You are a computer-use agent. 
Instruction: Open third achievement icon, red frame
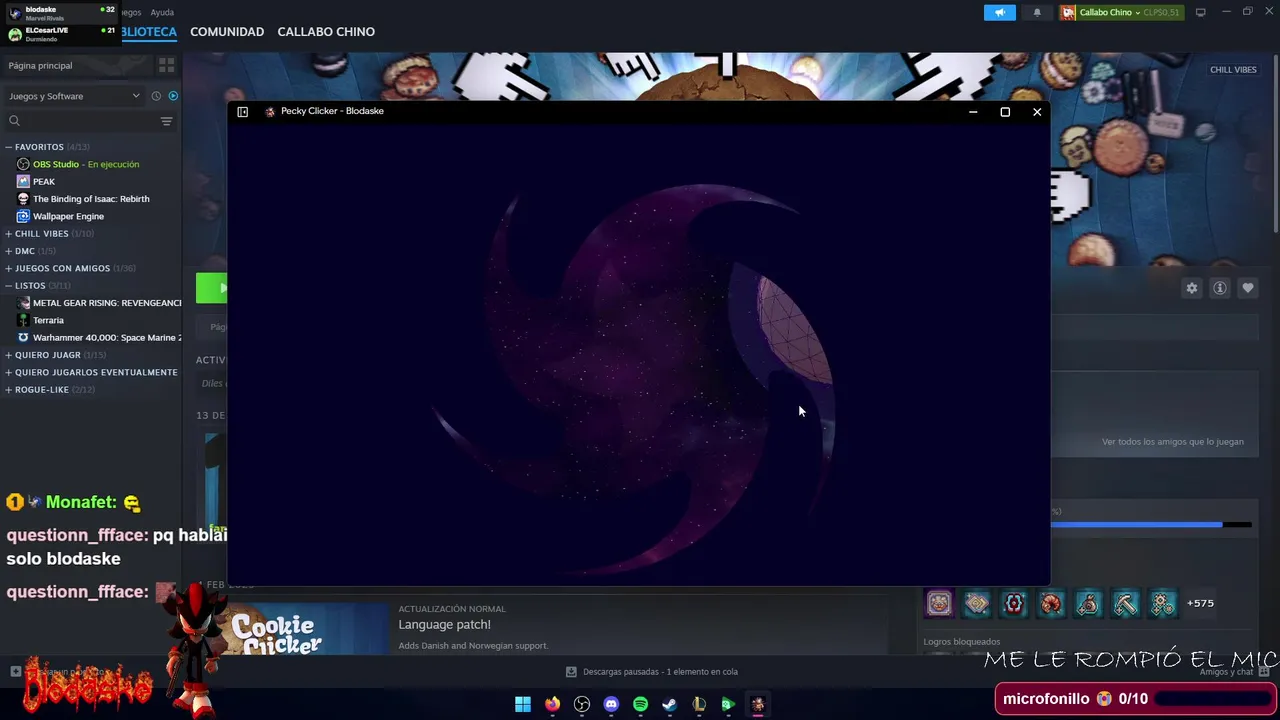point(1014,603)
